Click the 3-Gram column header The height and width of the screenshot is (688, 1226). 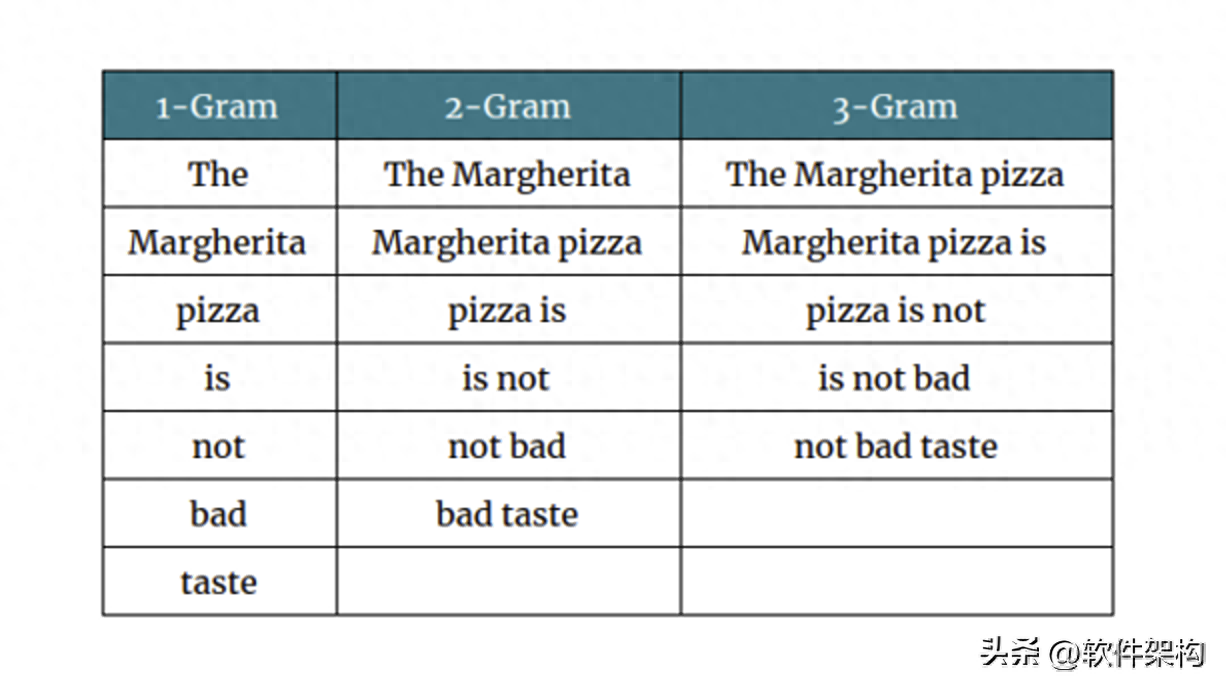(897, 105)
